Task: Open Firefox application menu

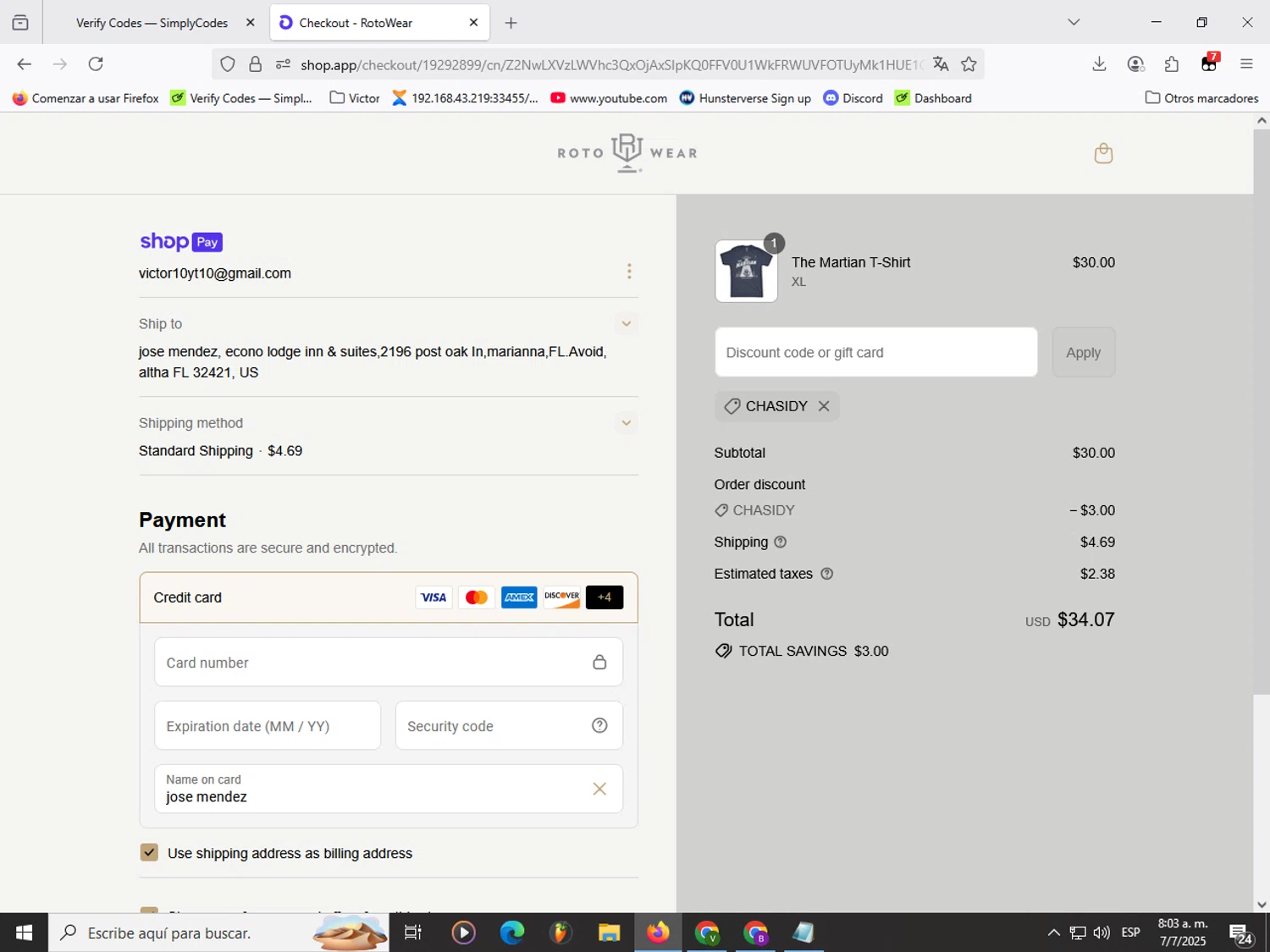Action: click(1246, 64)
